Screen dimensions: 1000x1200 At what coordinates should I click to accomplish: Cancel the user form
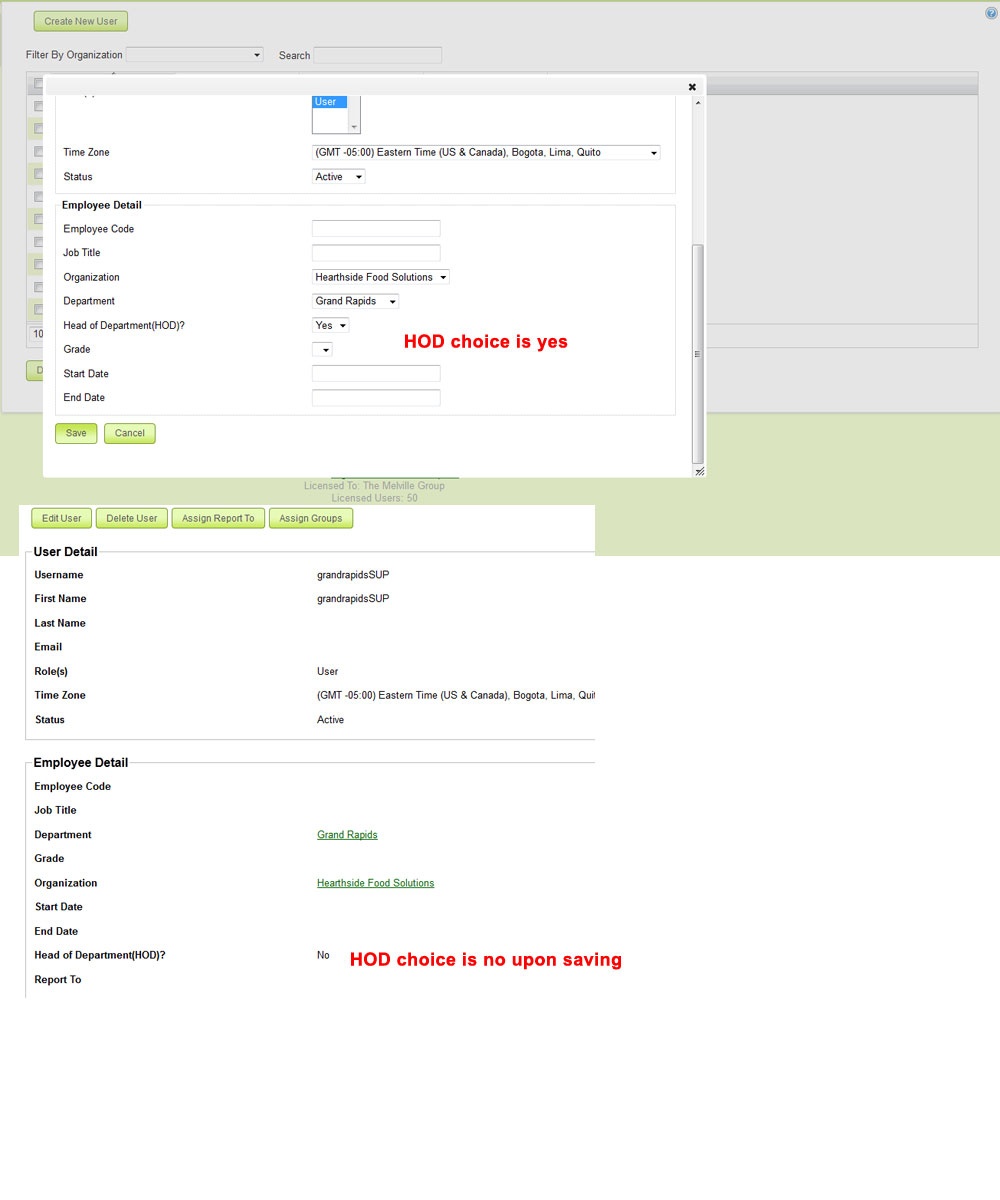click(x=130, y=433)
